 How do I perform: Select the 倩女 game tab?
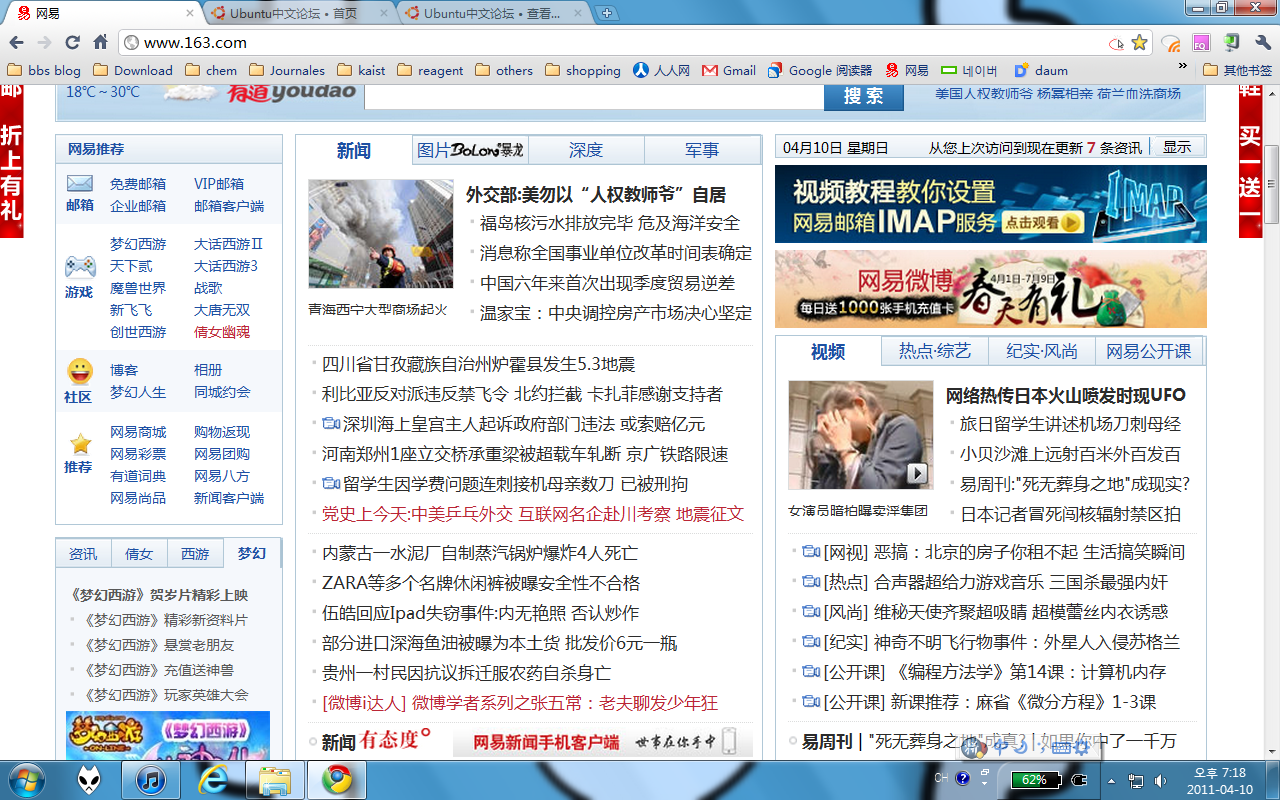coord(139,553)
